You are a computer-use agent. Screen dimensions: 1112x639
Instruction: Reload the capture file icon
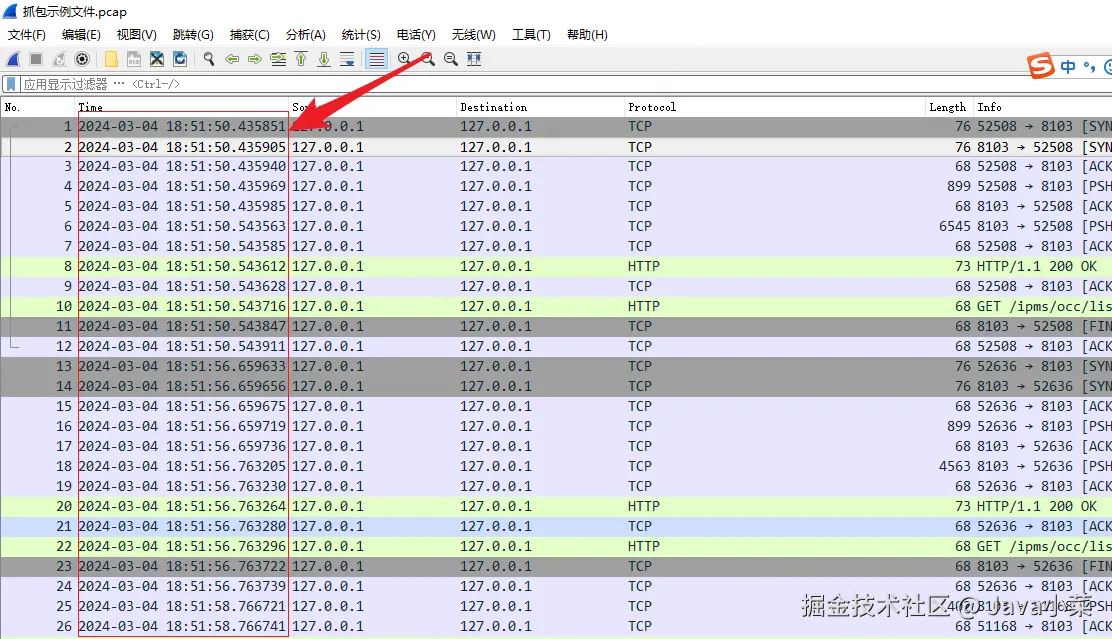(180, 60)
